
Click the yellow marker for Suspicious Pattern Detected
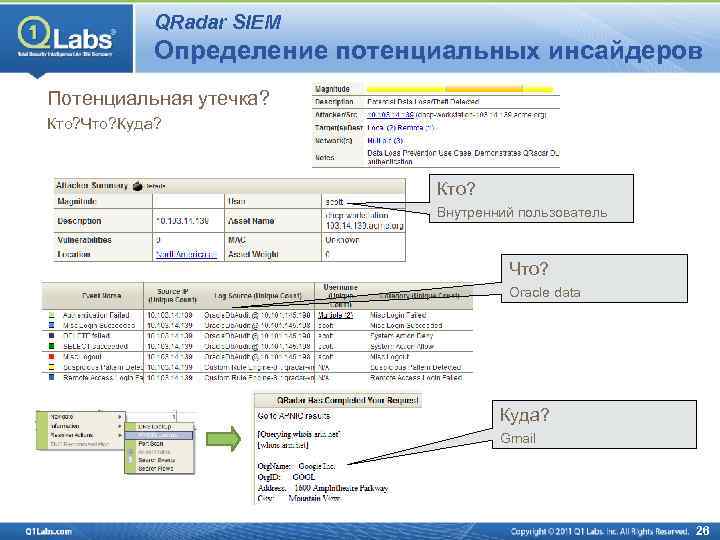click(x=51, y=367)
